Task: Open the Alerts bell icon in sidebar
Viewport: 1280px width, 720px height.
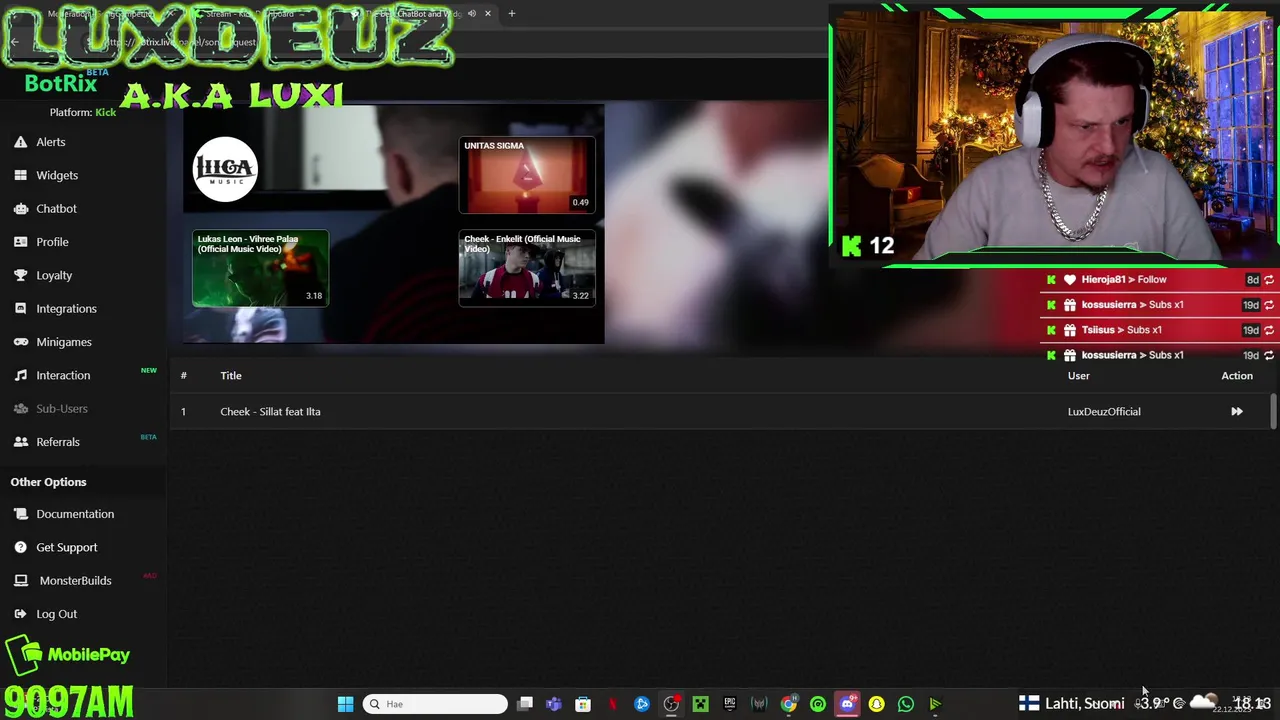Action: click(20, 142)
